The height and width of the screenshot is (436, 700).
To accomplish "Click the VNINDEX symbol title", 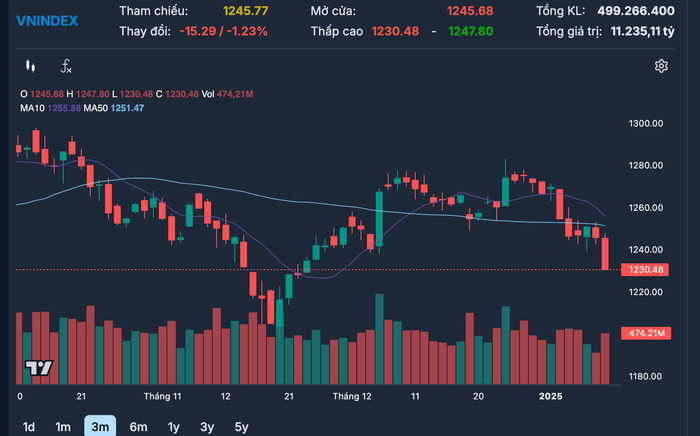I will (x=47, y=21).
